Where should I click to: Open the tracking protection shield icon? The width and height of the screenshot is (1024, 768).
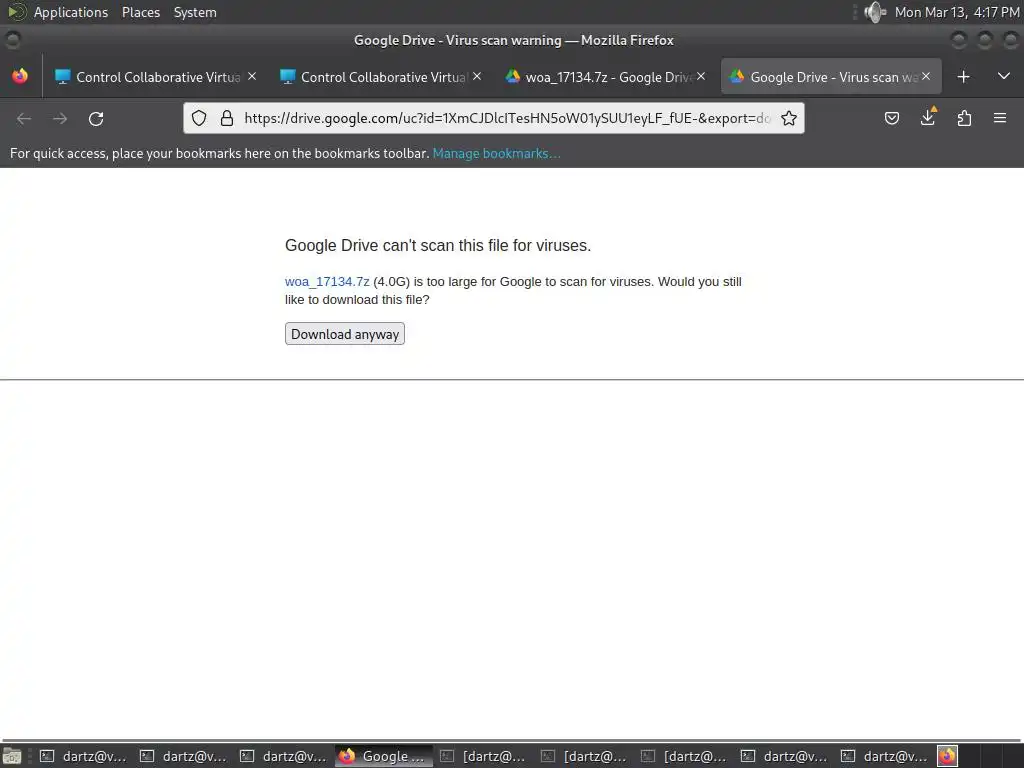(x=199, y=118)
